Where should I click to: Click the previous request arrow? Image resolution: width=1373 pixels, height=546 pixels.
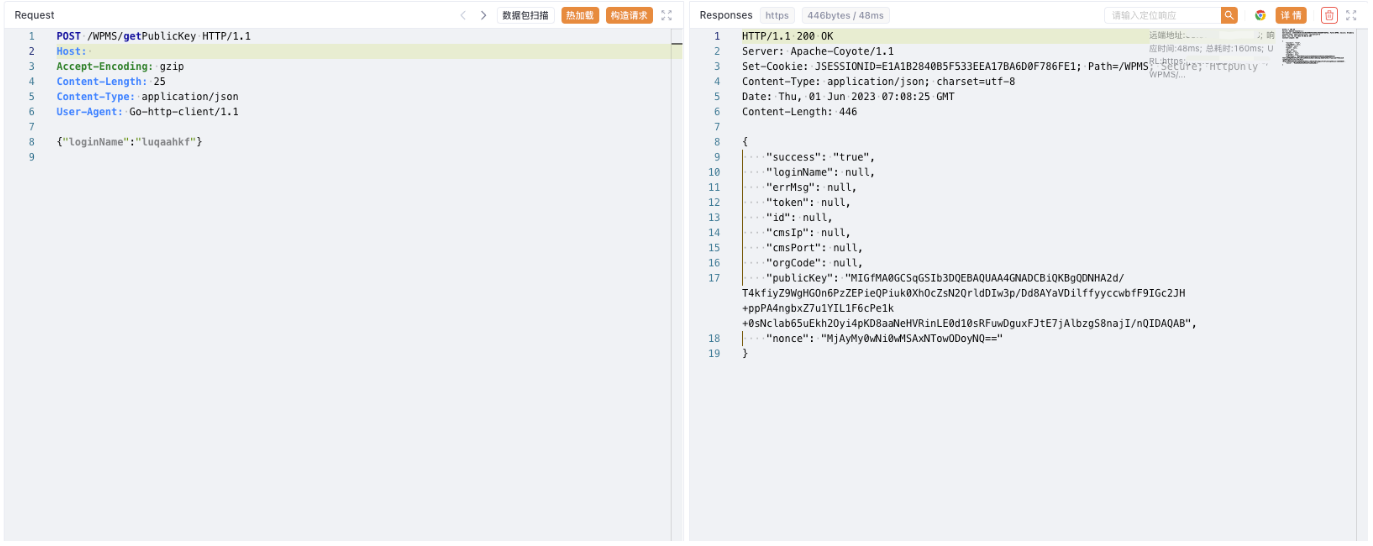click(x=463, y=15)
